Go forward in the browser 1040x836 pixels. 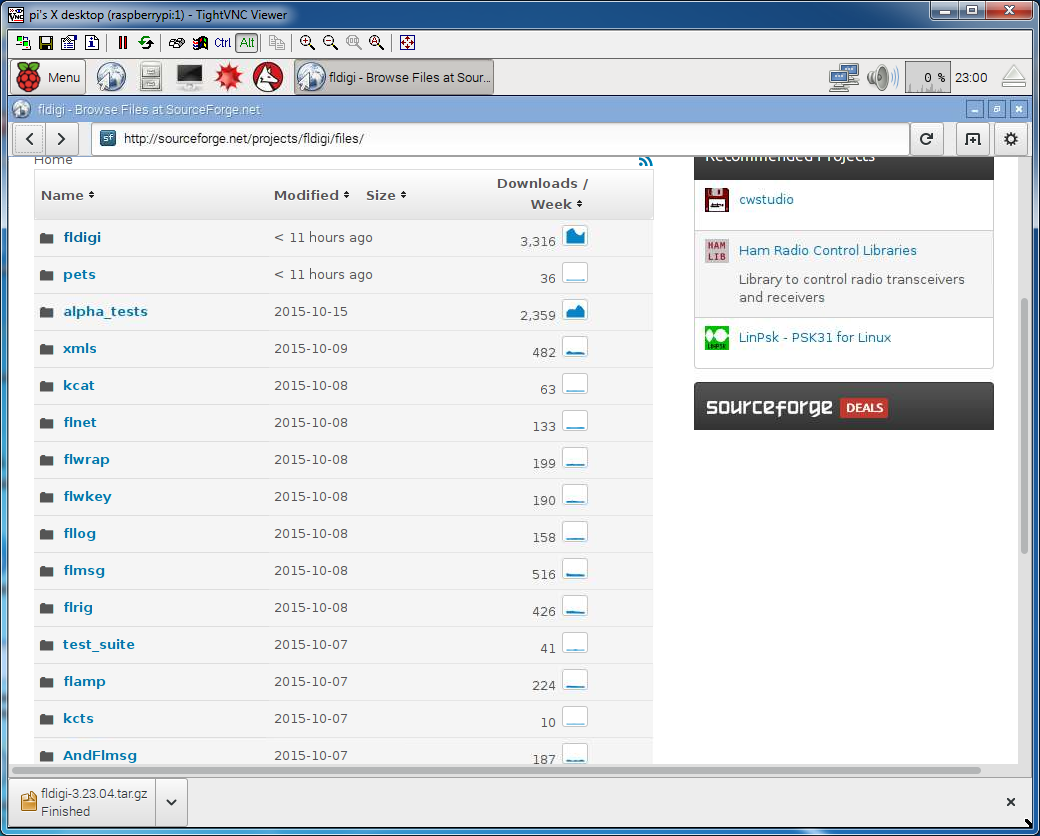(x=62, y=139)
